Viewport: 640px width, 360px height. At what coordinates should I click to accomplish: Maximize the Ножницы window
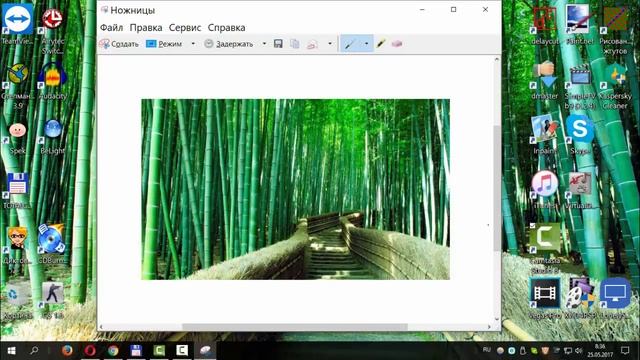click(453, 9)
